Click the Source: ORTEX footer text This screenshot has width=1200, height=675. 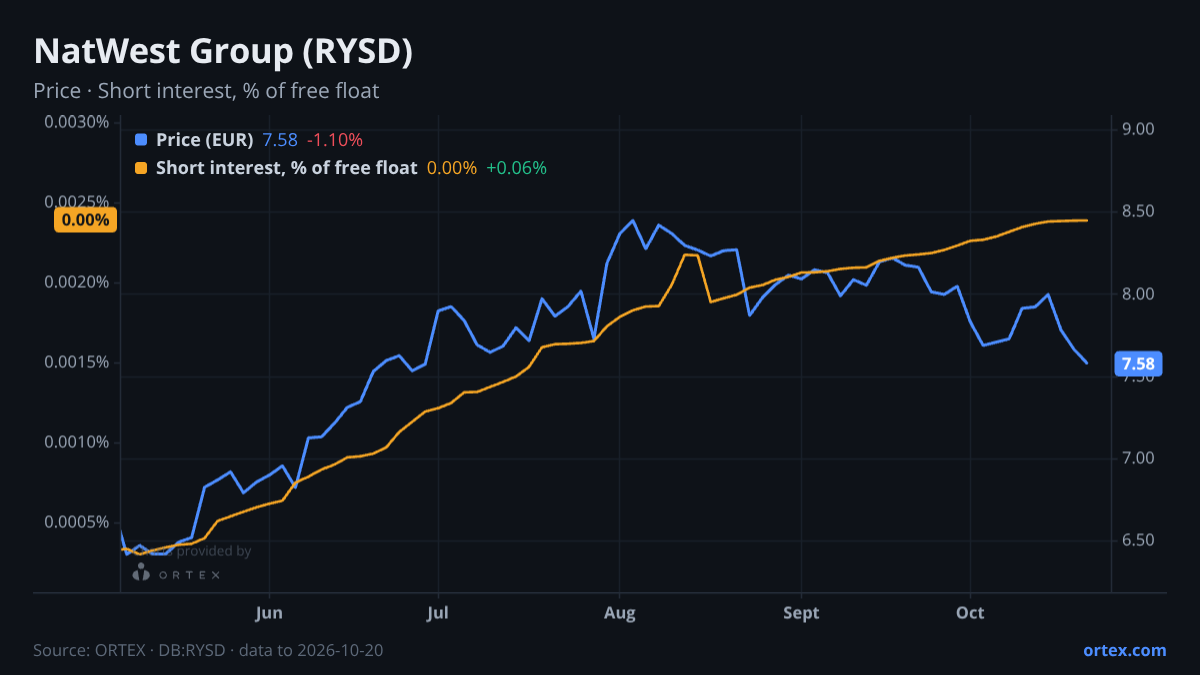point(208,650)
